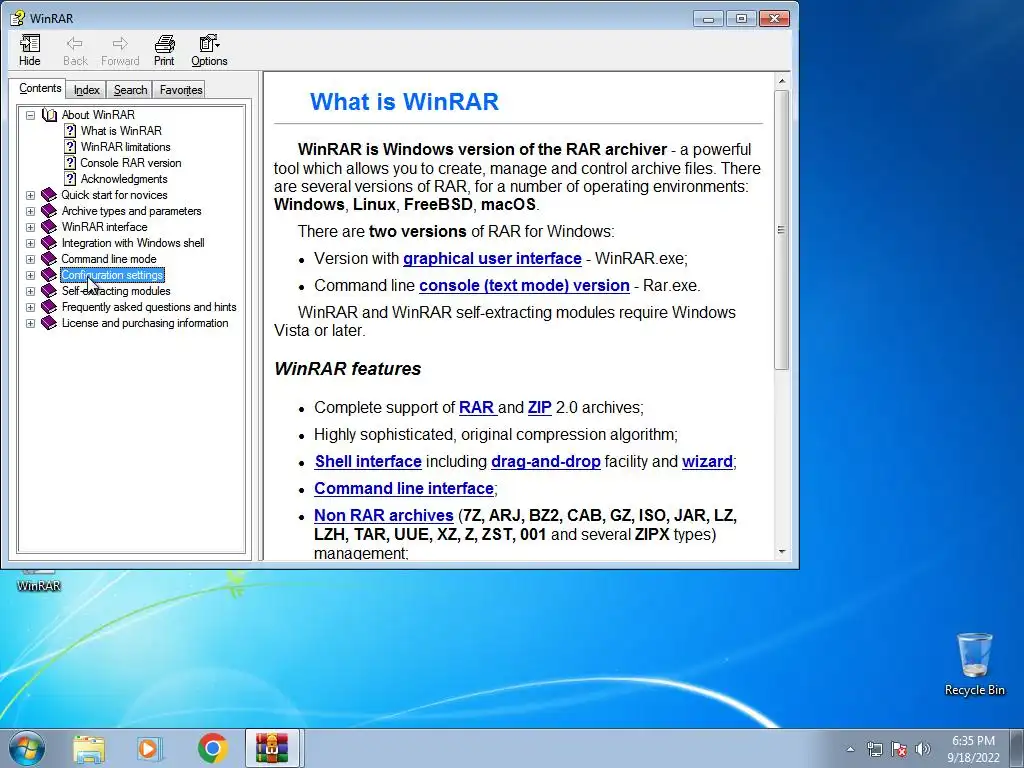
Task: Launch Windows Media Player from the taskbar
Action: [150, 748]
